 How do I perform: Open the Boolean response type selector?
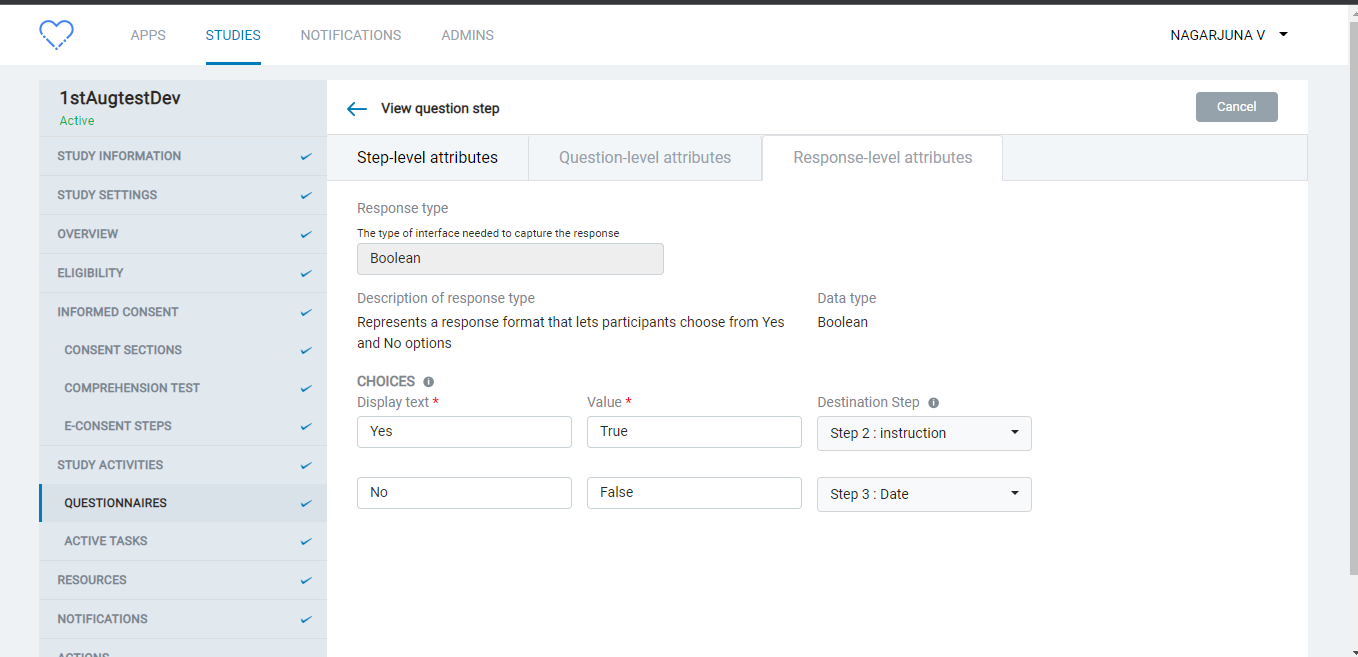point(510,259)
